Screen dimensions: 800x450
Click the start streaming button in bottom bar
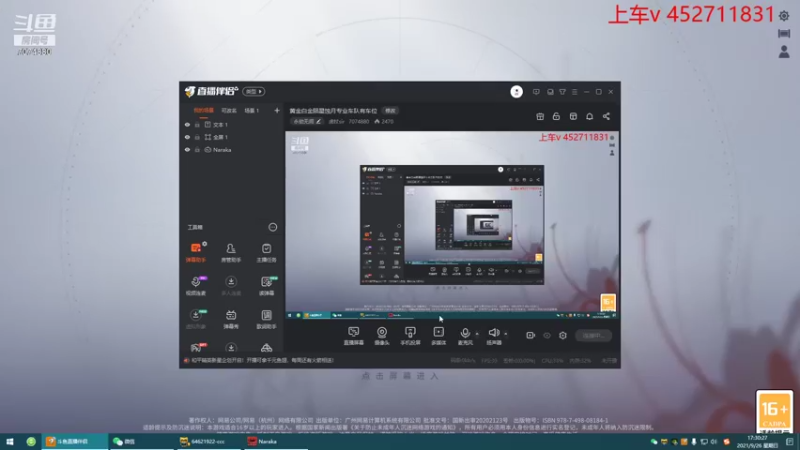point(593,335)
